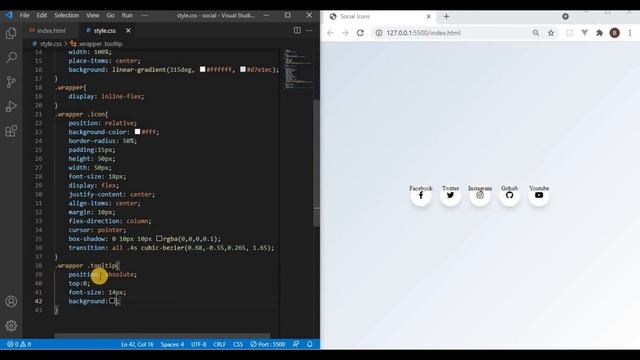Select the Social Icons browser tab

380,16
